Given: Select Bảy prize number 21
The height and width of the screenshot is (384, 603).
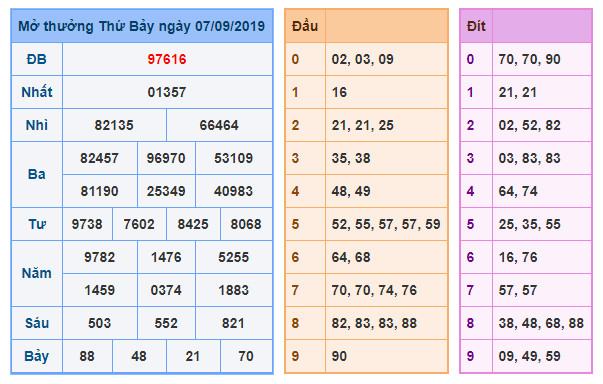Looking at the screenshot, I should [193, 356].
